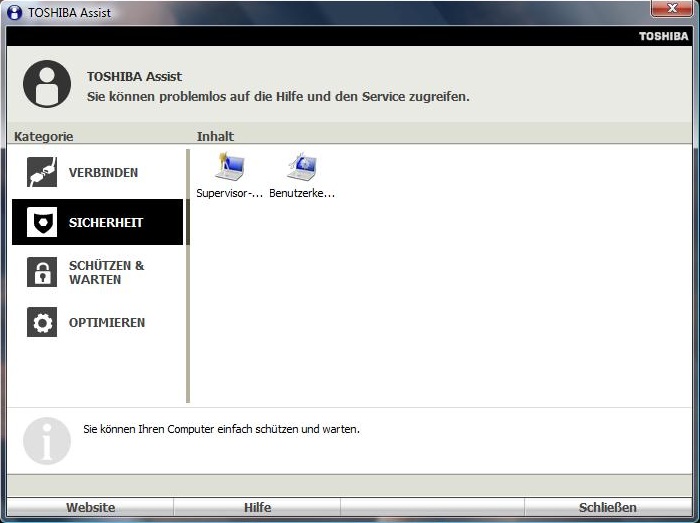This screenshot has height=523, width=700.
Task: Select the VERBINDEN category label
Action: pos(103,173)
